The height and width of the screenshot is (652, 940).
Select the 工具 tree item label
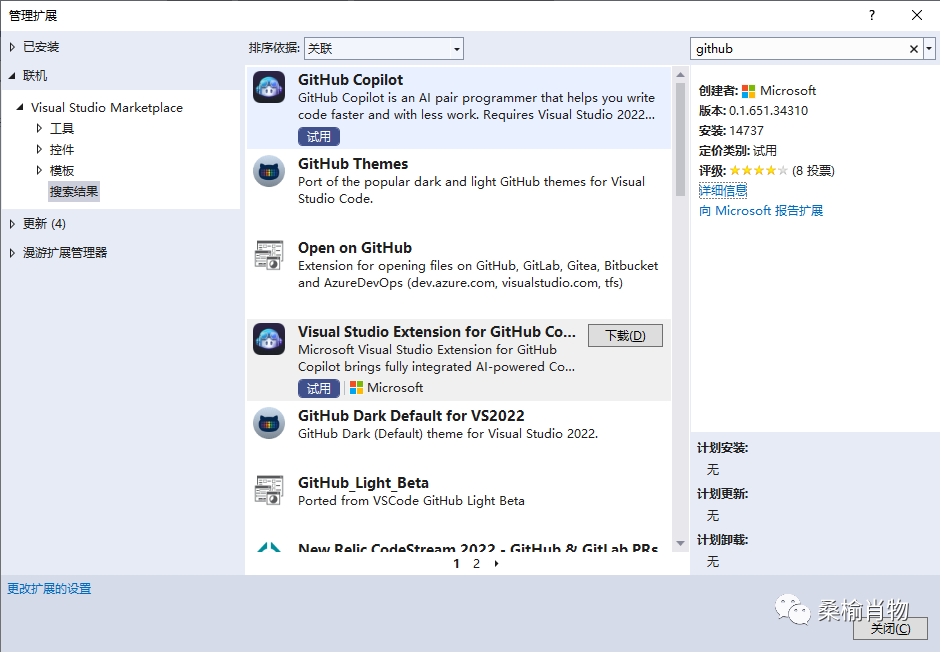coord(62,128)
